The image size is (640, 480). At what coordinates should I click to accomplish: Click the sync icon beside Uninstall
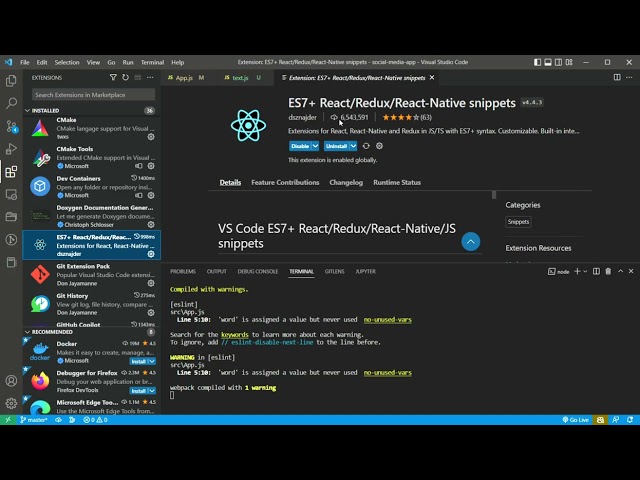tap(366, 146)
